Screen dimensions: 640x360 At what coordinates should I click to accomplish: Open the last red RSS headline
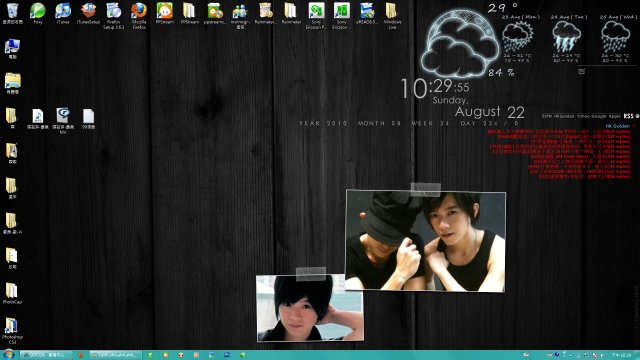click(584, 176)
